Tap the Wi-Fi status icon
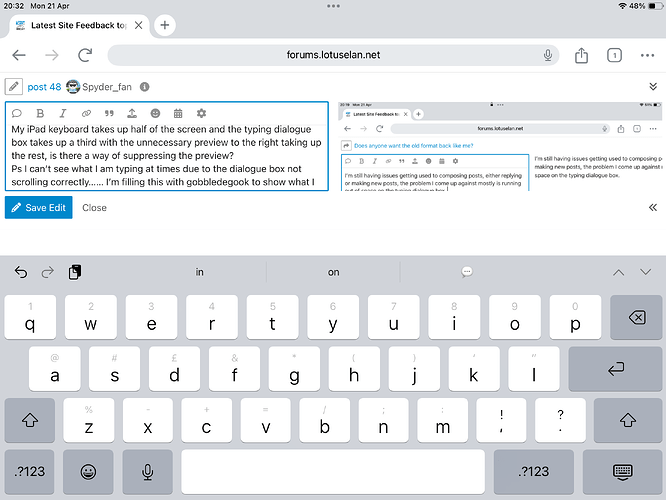666x500 pixels. coord(623,6)
